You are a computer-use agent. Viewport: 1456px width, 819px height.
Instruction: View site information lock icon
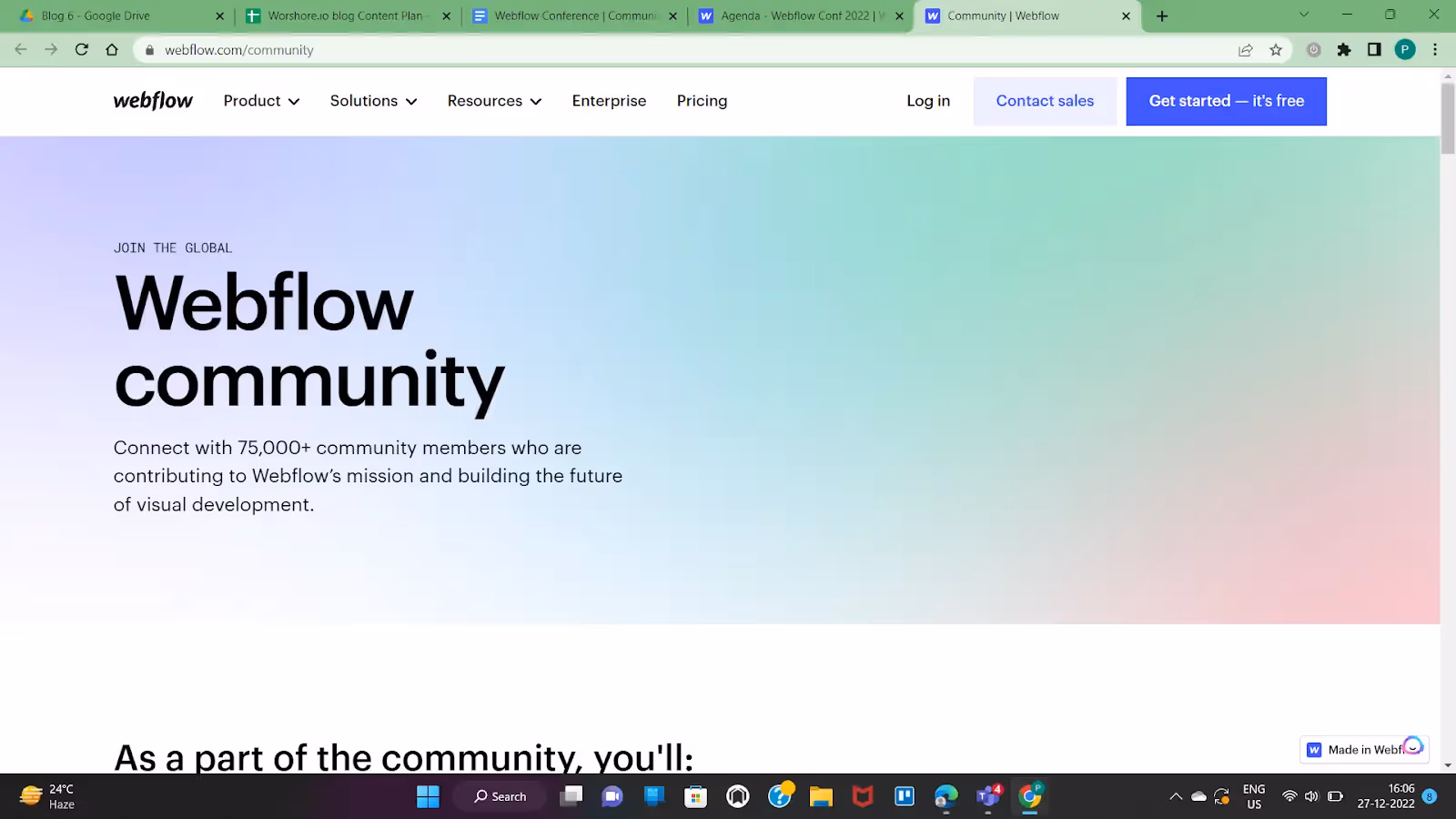point(150,50)
